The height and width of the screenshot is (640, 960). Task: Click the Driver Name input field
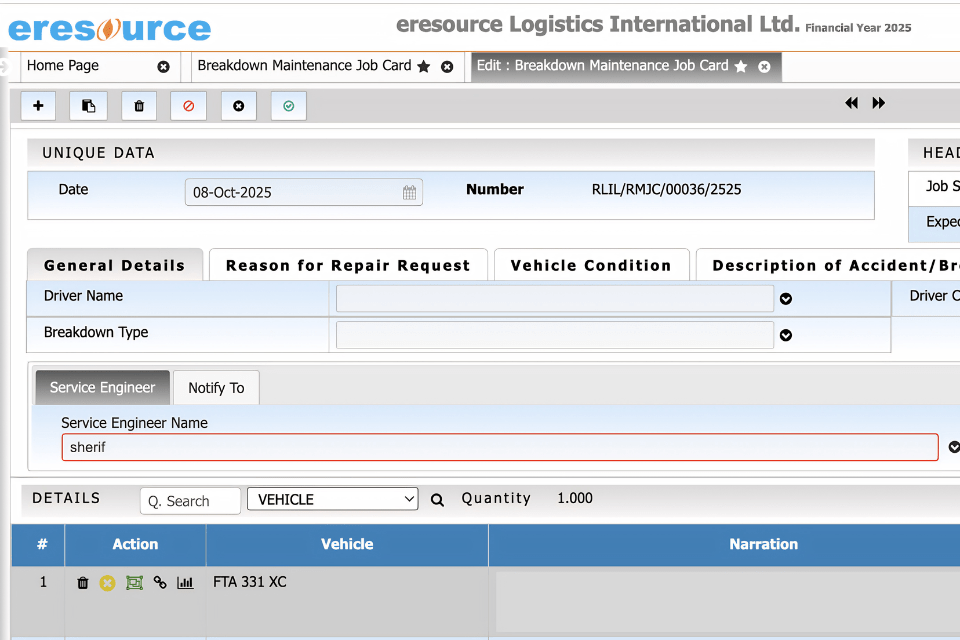[x=555, y=299]
